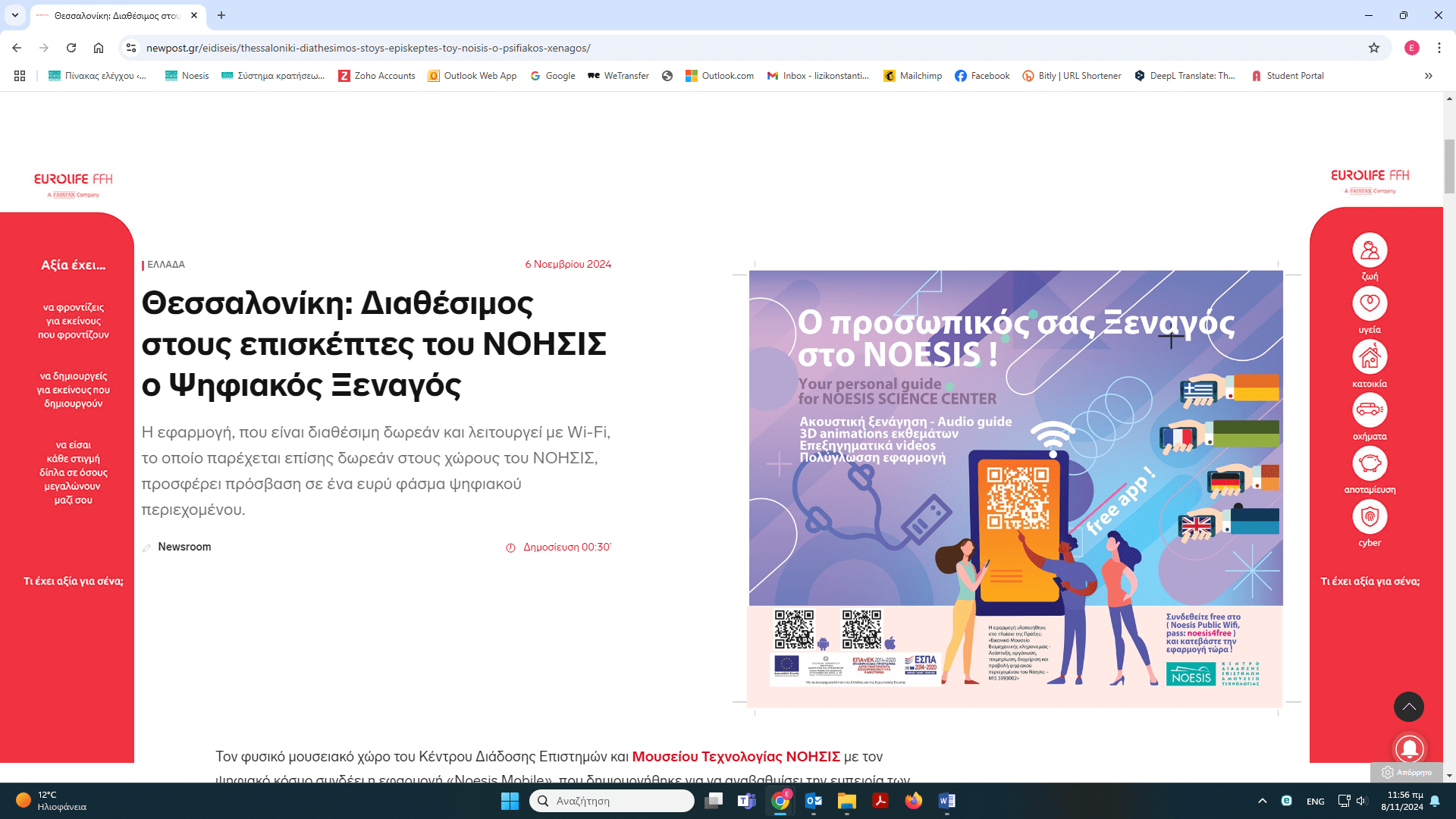
Task: Open the Facebook bookmark
Action: click(982, 76)
